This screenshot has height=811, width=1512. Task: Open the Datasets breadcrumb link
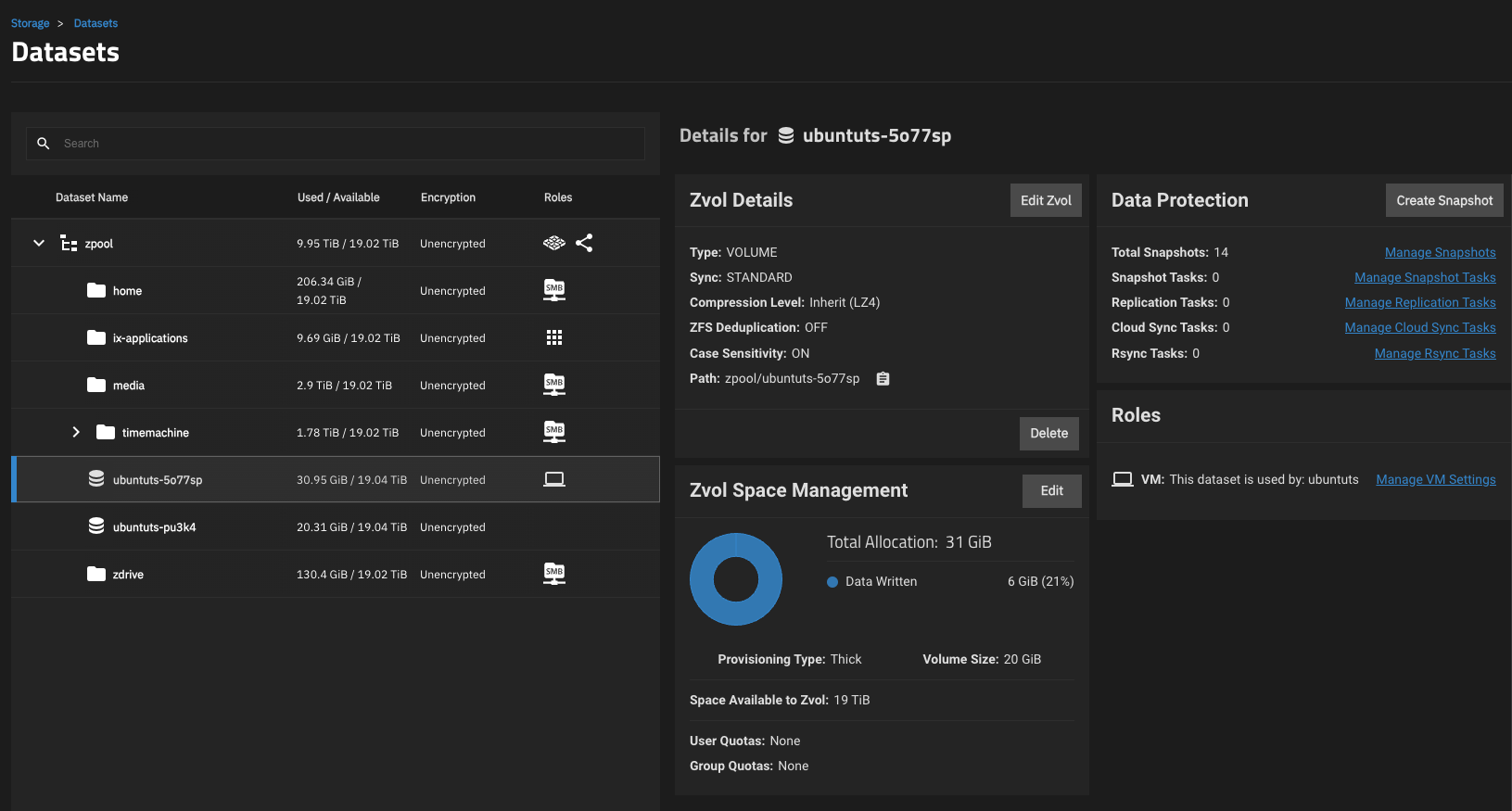[x=95, y=23]
